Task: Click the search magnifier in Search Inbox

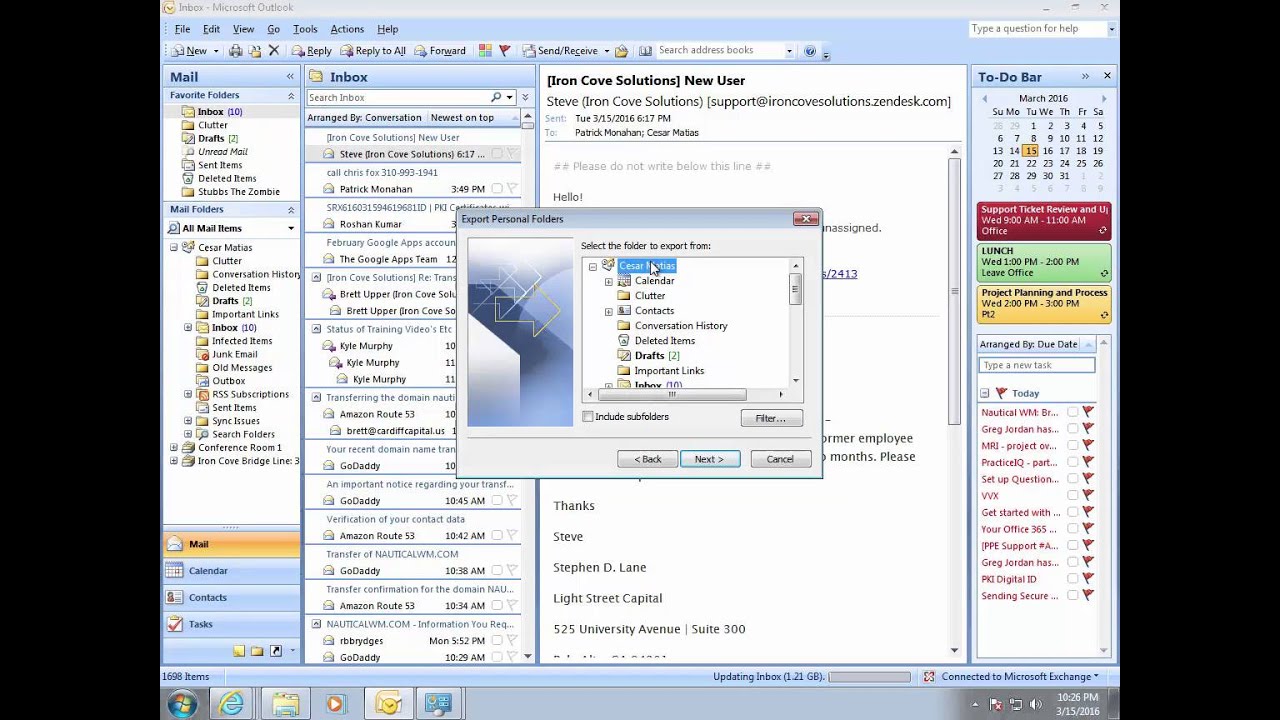Action: [x=496, y=97]
